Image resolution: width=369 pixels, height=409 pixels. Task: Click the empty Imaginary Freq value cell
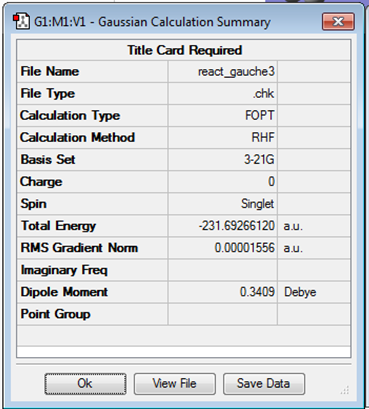point(223,270)
